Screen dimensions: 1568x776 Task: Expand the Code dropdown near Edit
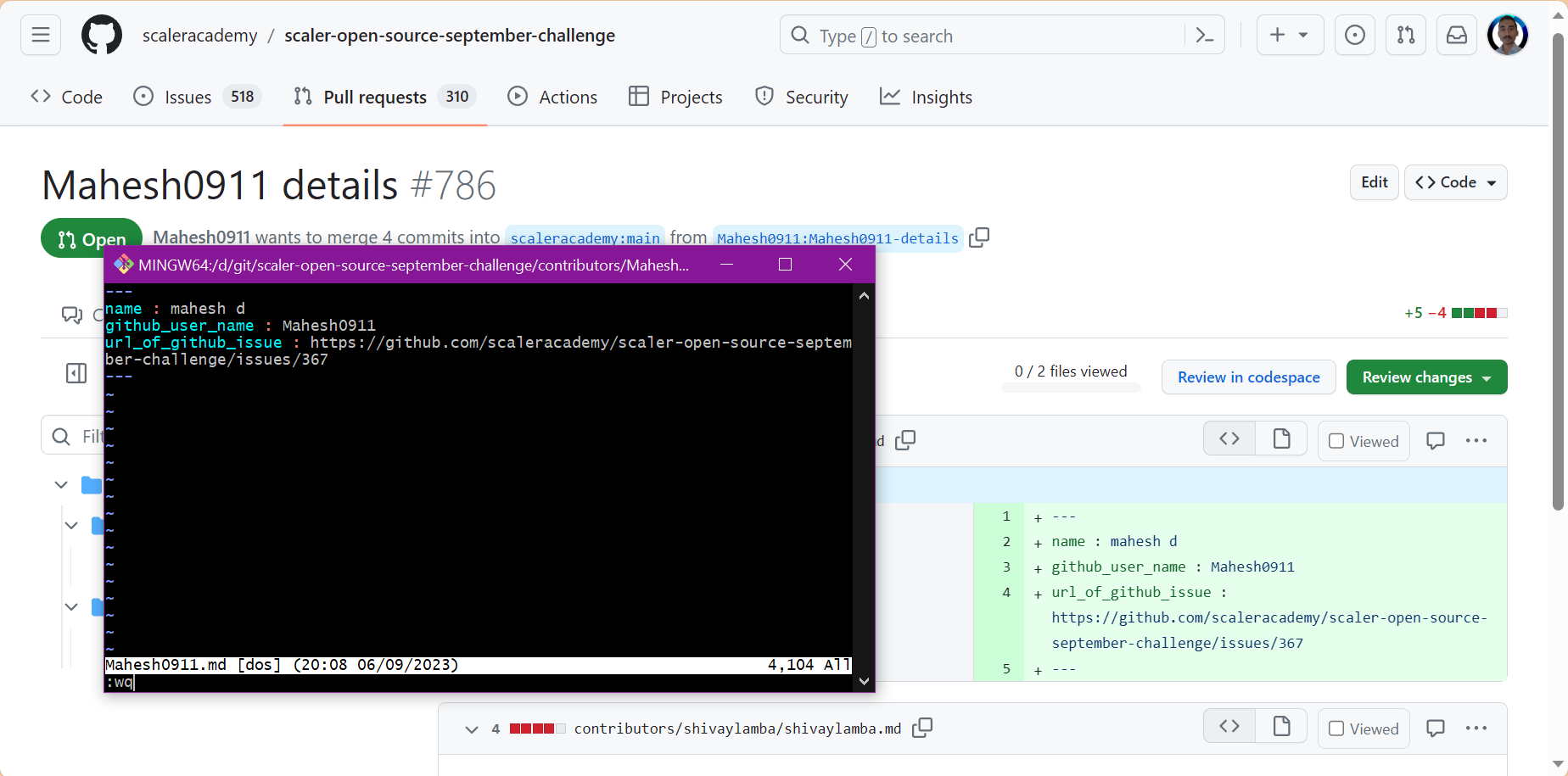tap(1455, 182)
